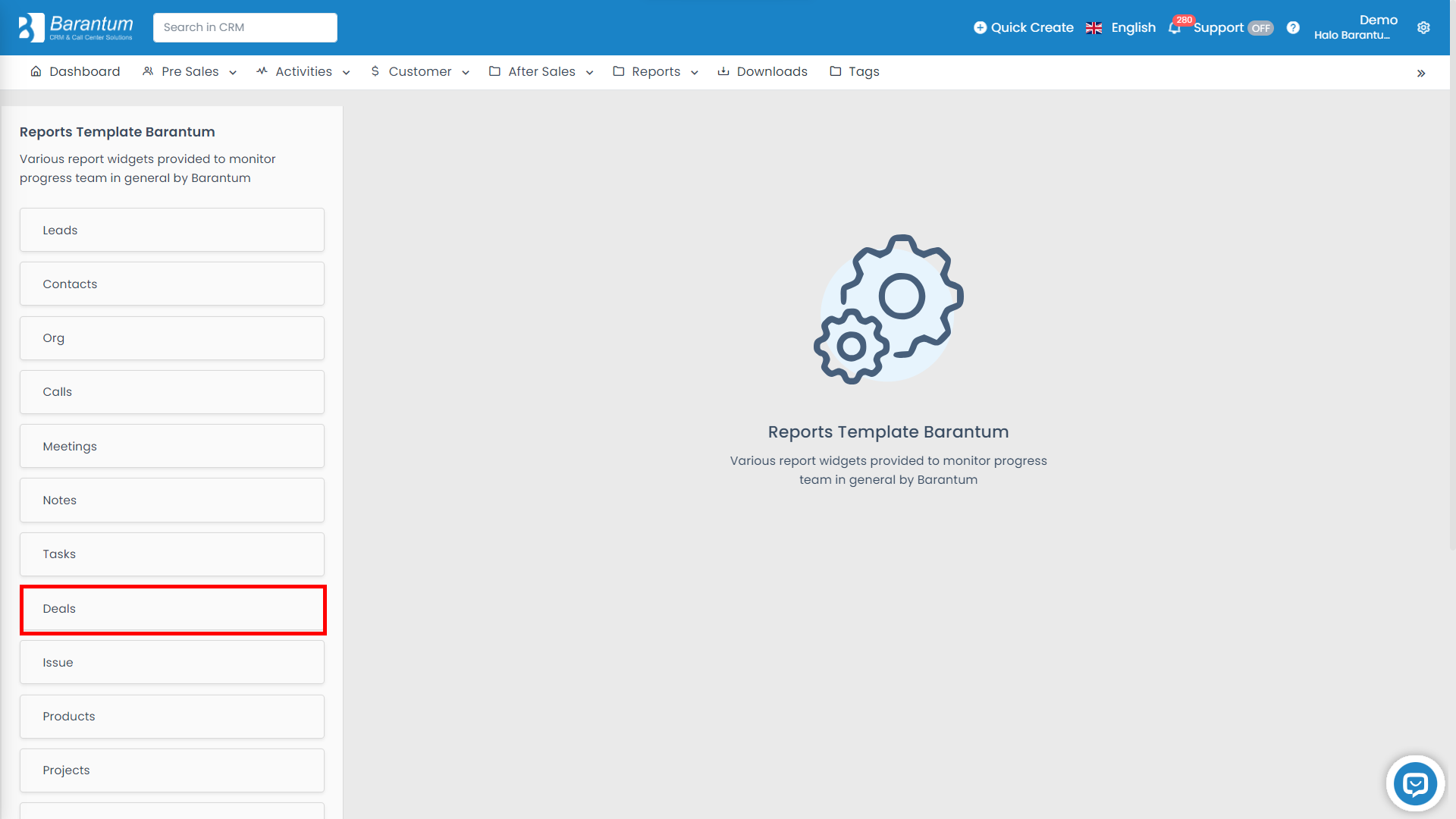1456x819 pixels.
Task: Select the Notes report template
Action: coord(172,500)
